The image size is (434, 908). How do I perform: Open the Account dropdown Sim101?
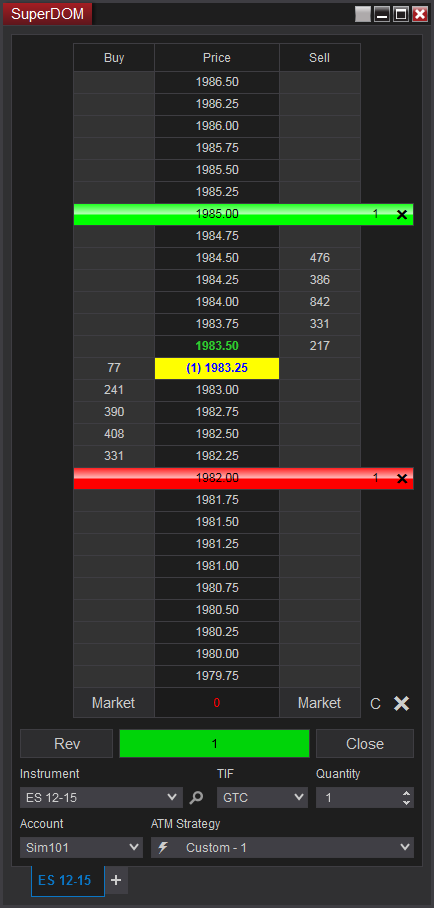coord(81,847)
